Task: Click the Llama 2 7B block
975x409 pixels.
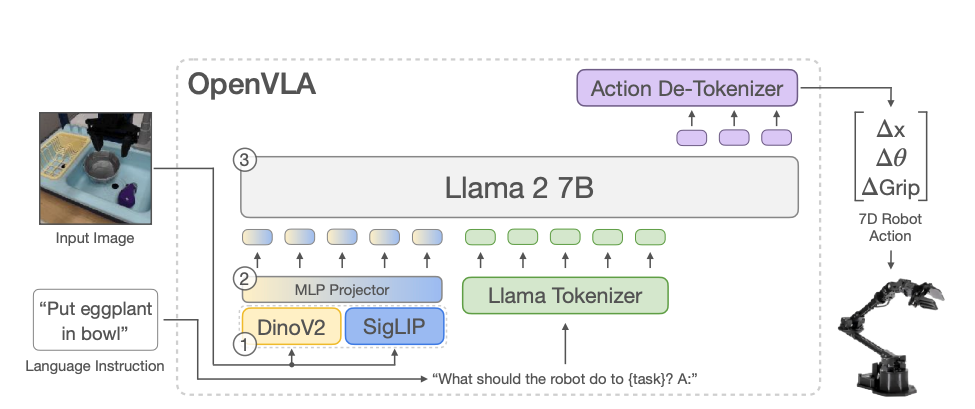Action: [518, 185]
